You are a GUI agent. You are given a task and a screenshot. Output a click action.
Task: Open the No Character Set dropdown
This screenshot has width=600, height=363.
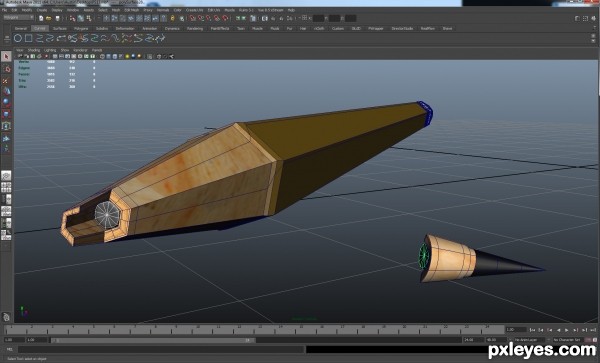click(x=568, y=340)
